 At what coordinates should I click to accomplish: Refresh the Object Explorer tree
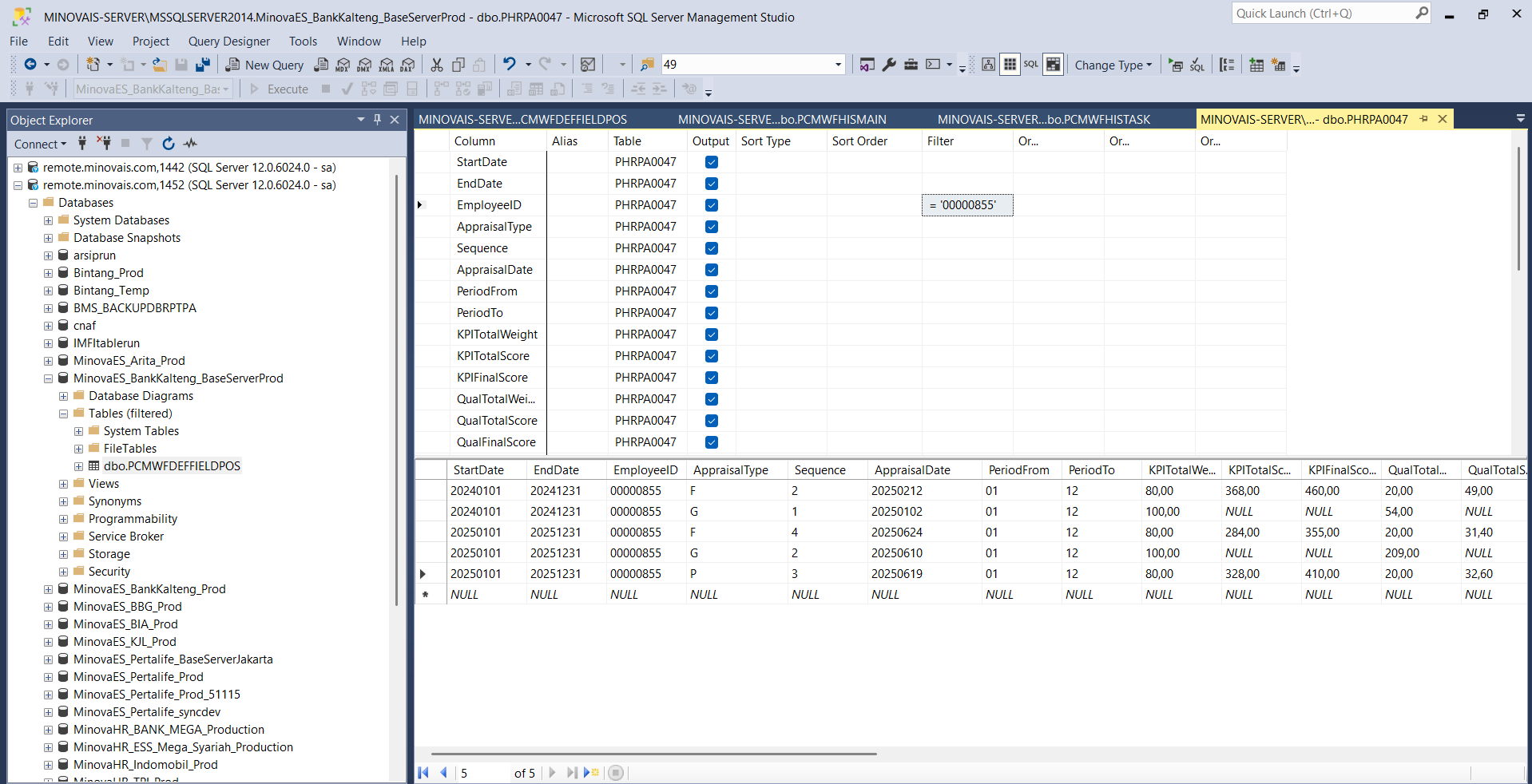pos(169,144)
